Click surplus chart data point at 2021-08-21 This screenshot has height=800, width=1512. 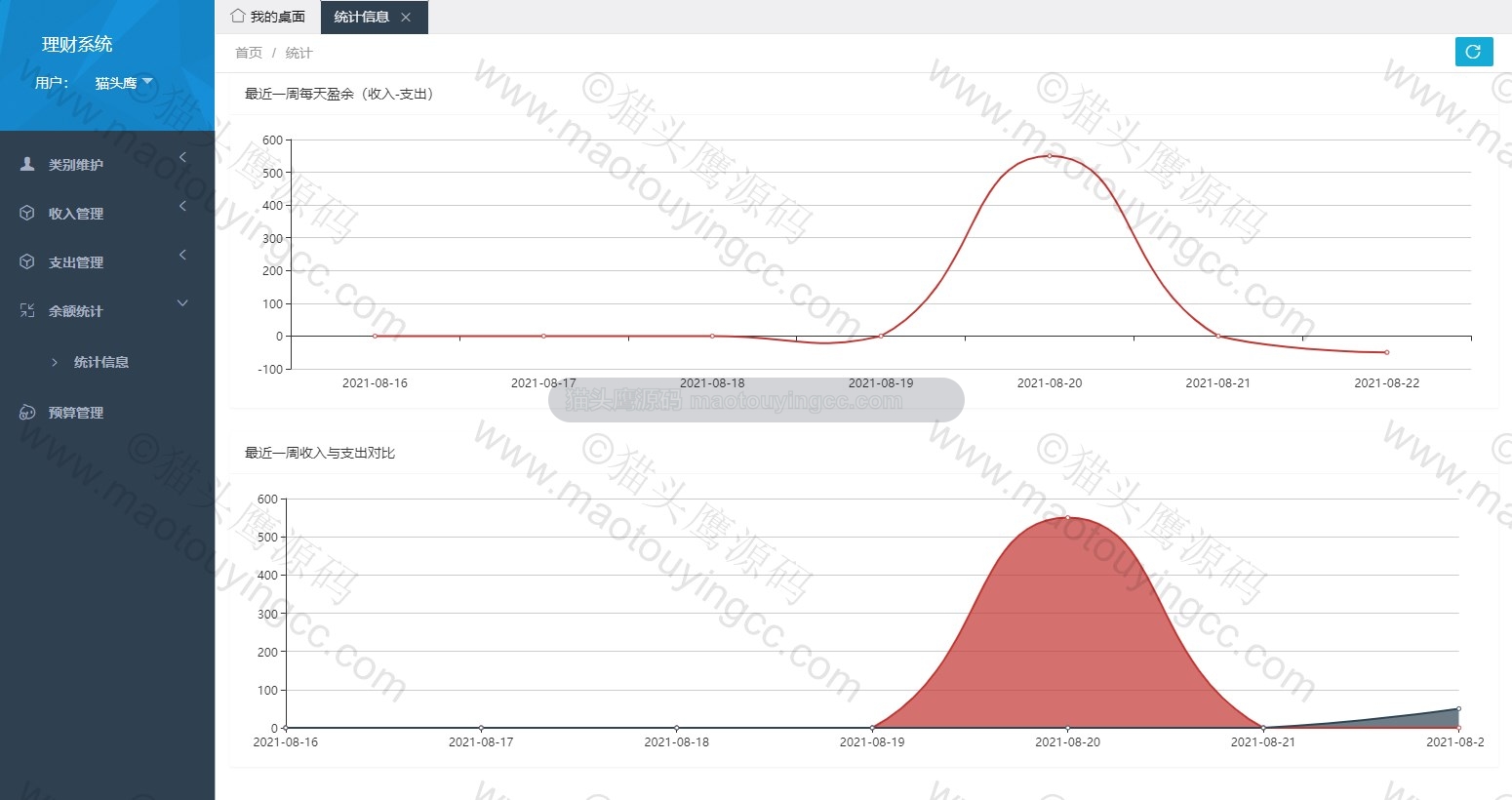[1217, 336]
